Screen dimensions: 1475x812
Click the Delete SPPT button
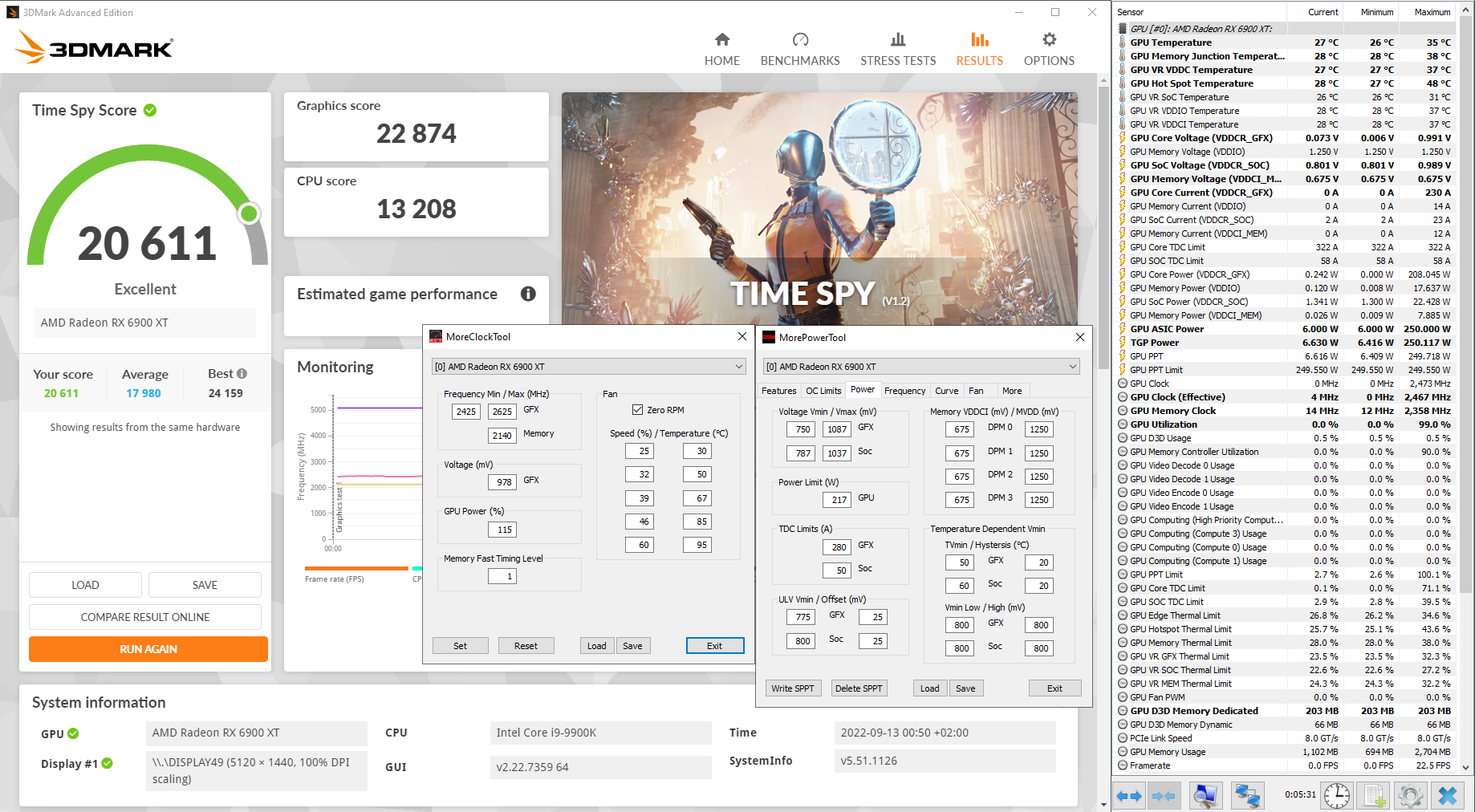pyautogui.click(x=859, y=688)
